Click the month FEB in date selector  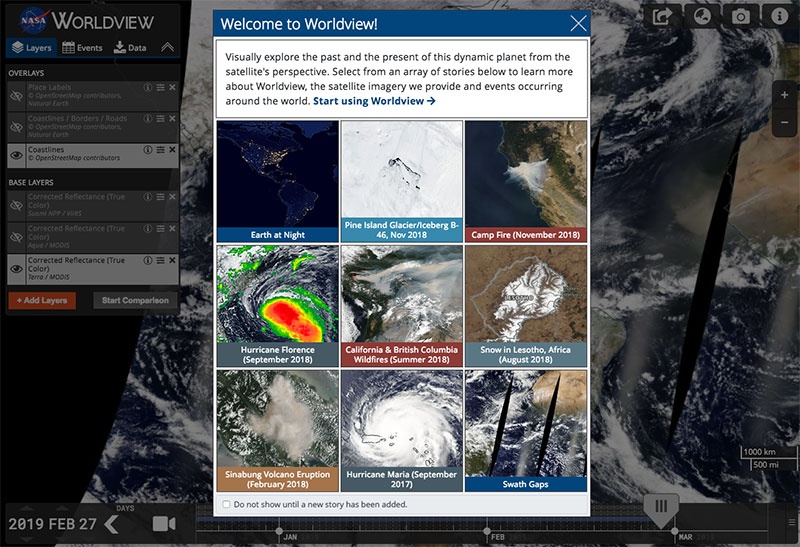[62, 524]
